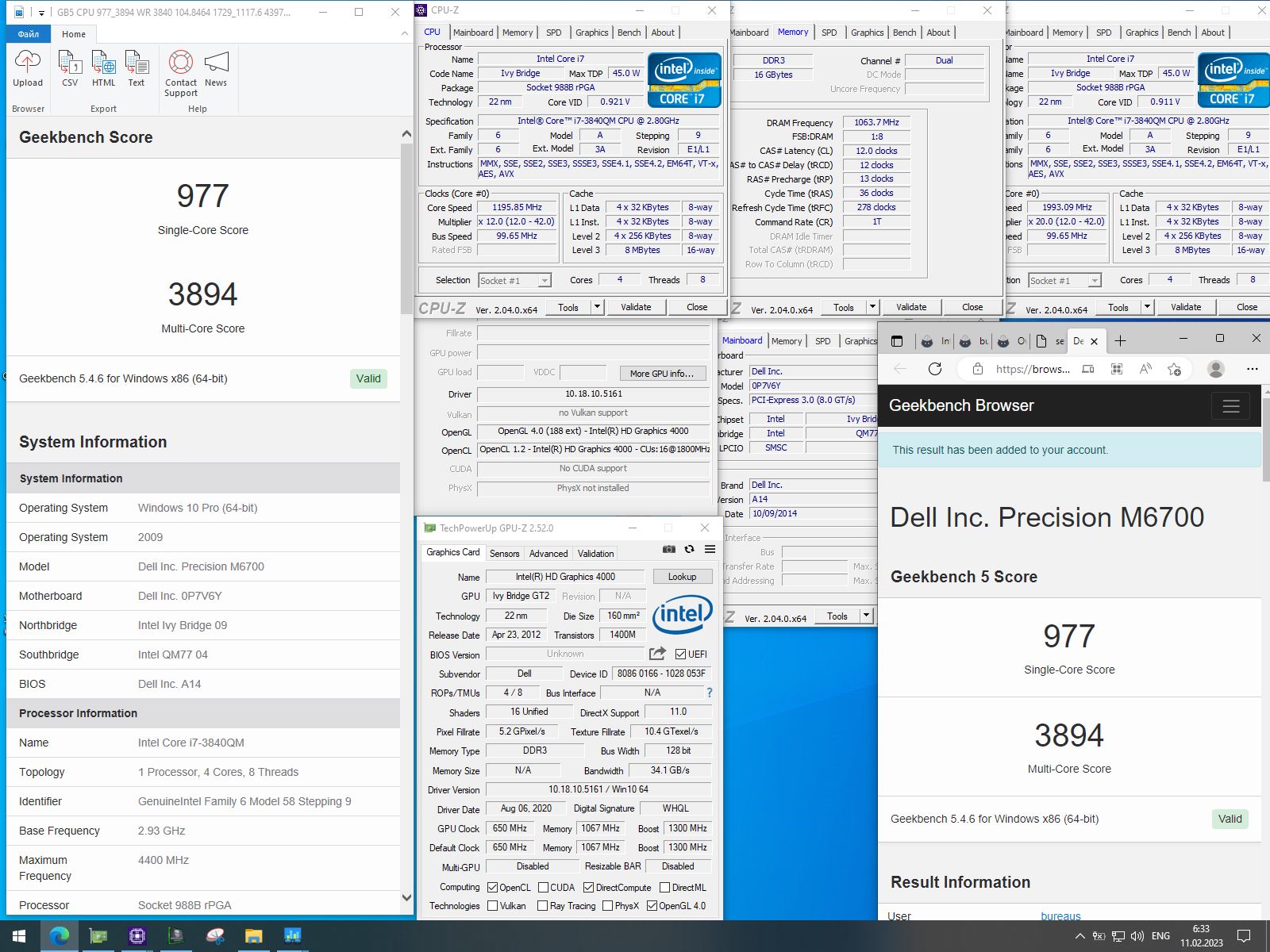Click More GPU info... button
This screenshot has width=1270, height=952.
661,373
